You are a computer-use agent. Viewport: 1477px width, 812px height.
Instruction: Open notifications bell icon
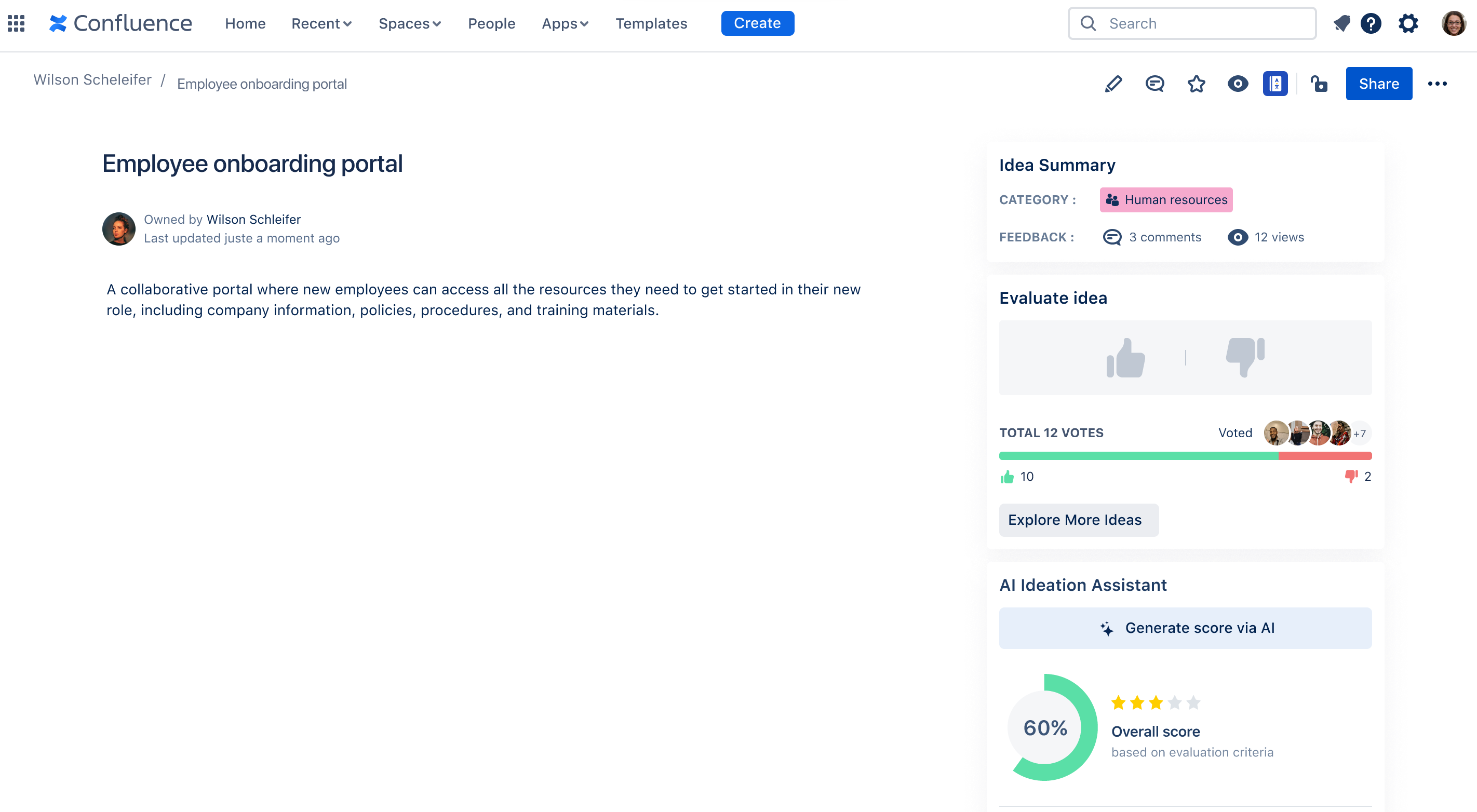[1341, 23]
